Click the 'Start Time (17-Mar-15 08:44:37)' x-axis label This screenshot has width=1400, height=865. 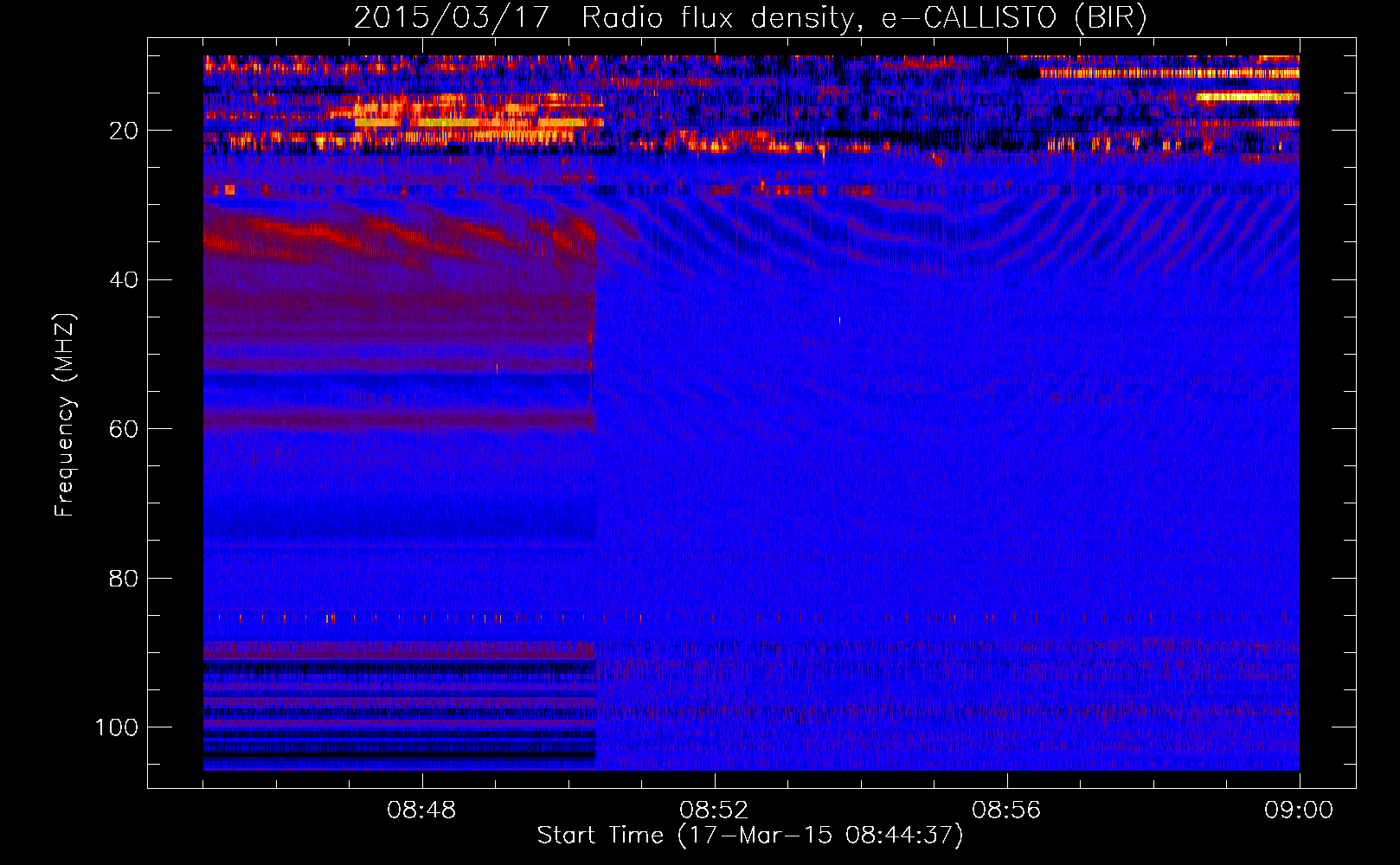750,836
